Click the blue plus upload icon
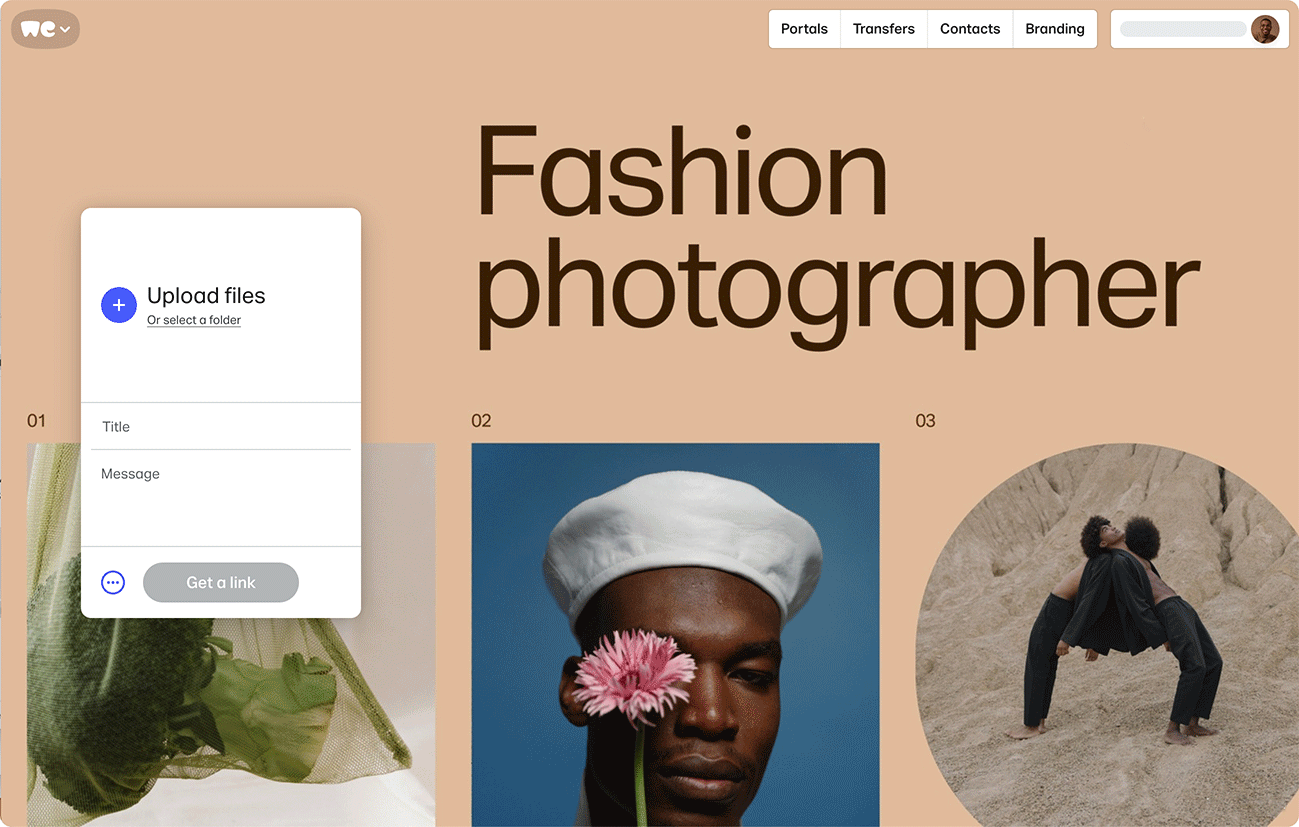The width and height of the screenshot is (1299, 827). pyautogui.click(x=119, y=305)
